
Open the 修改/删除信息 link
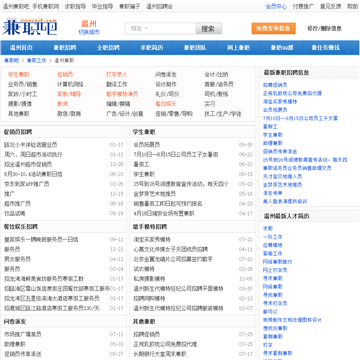[x=324, y=28]
